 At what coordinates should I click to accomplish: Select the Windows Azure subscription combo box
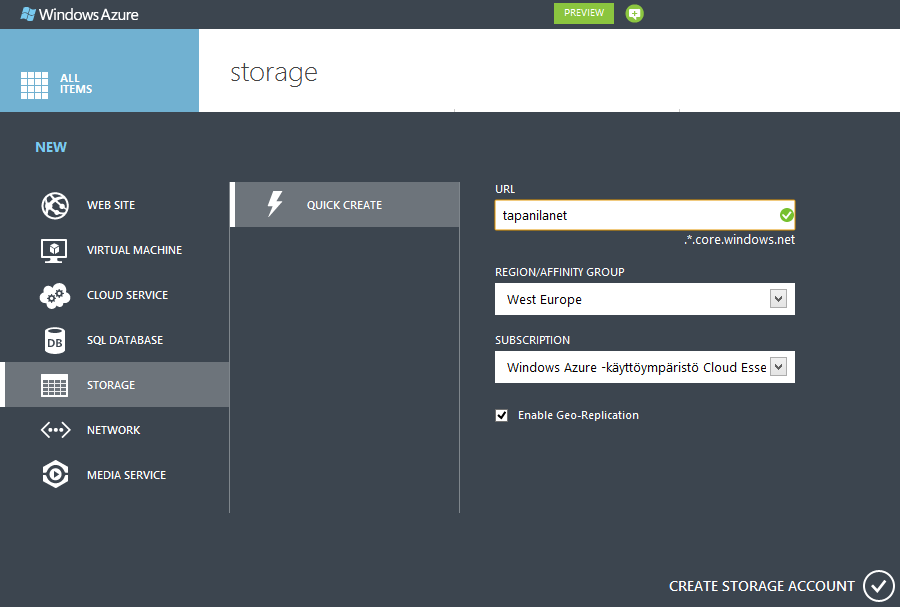[645, 367]
